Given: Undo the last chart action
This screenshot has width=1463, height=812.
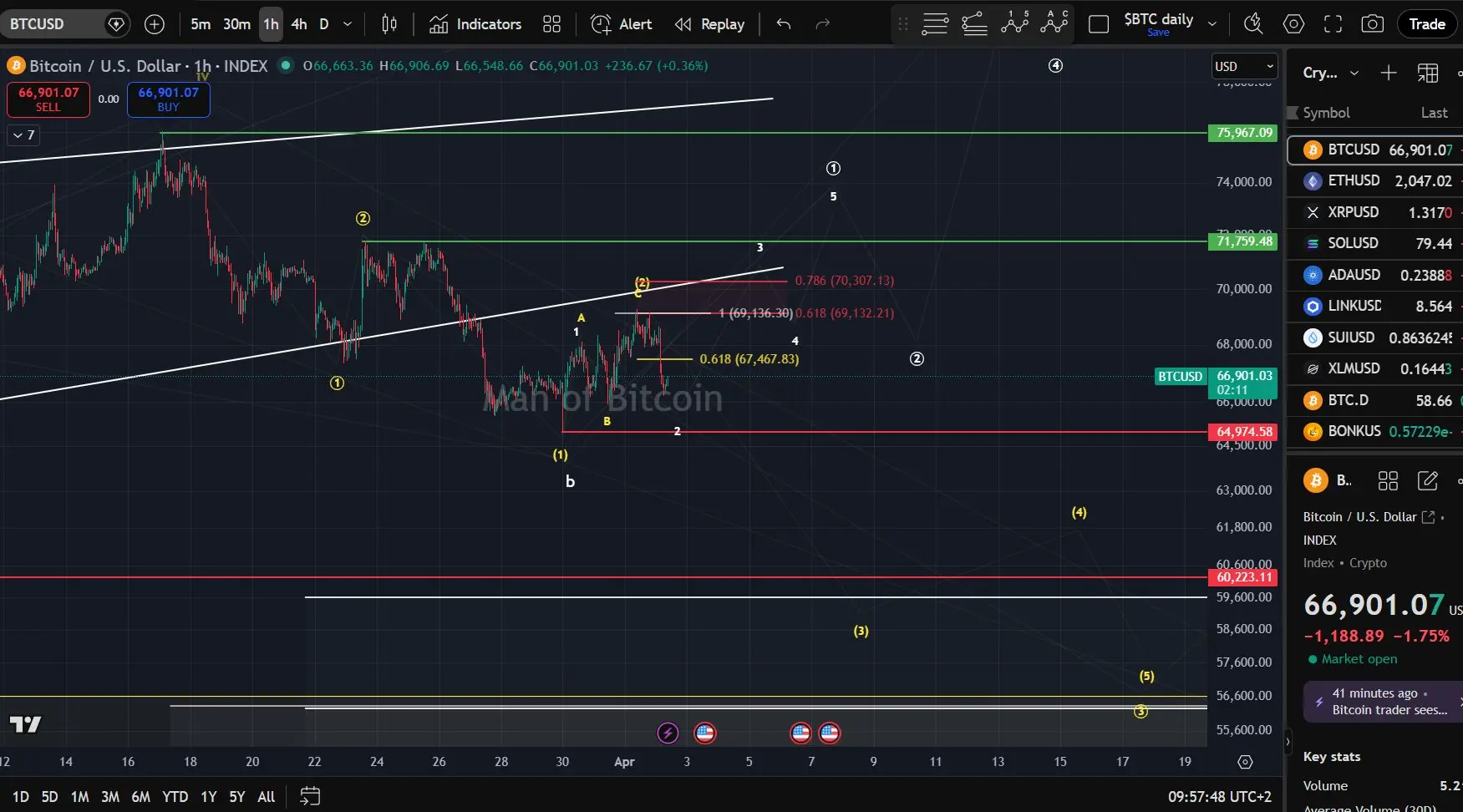Looking at the screenshot, I should pyautogui.click(x=784, y=24).
